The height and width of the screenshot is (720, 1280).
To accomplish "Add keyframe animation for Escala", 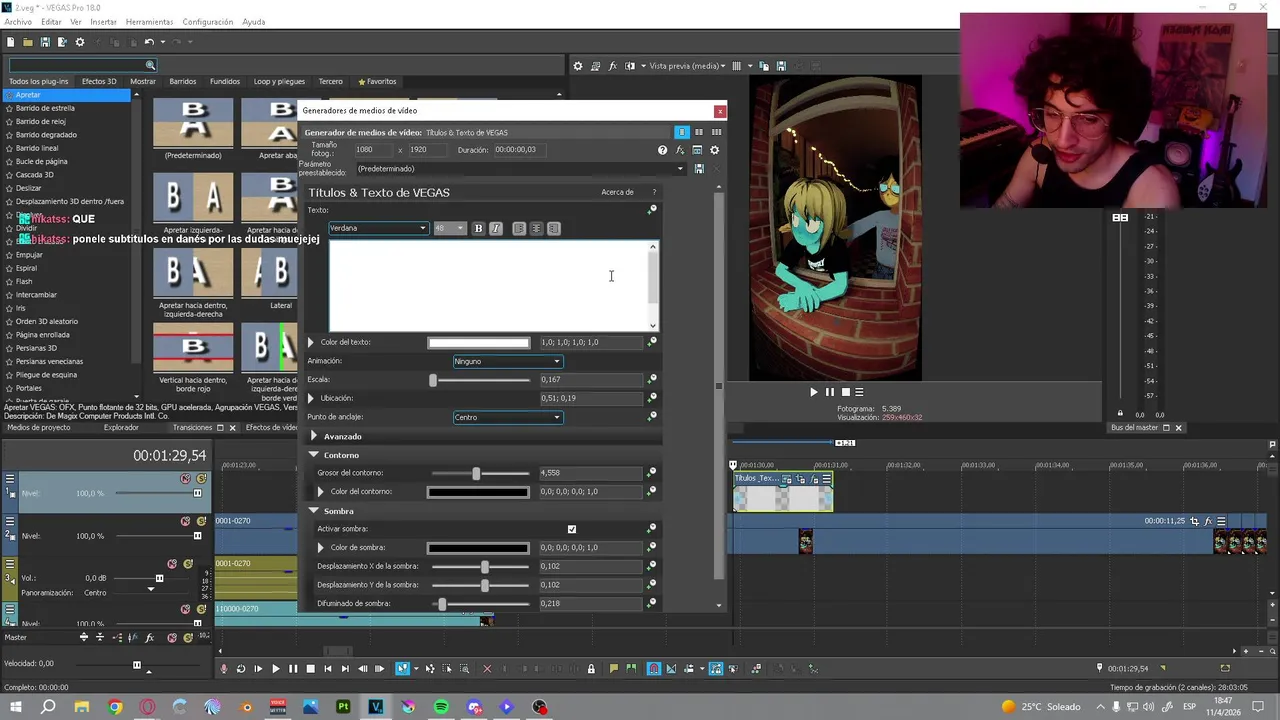I will [652, 379].
